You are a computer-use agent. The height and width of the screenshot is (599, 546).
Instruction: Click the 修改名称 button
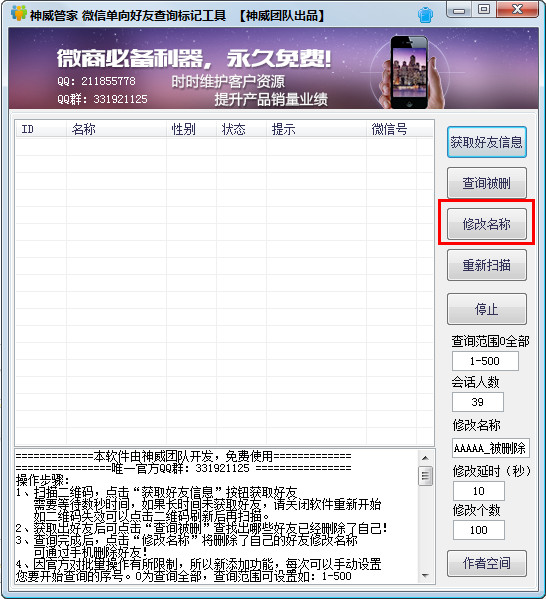[x=487, y=224]
